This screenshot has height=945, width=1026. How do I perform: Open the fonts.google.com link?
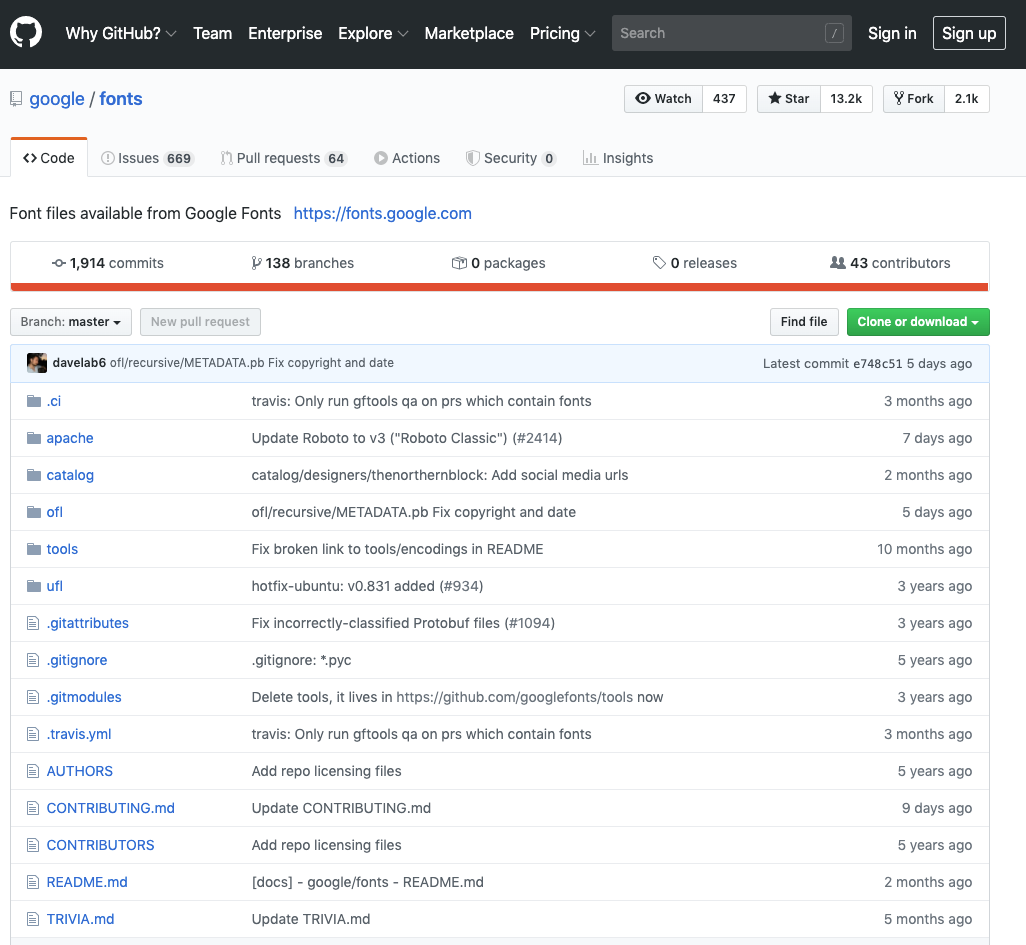pyautogui.click(x=383, y=213)
